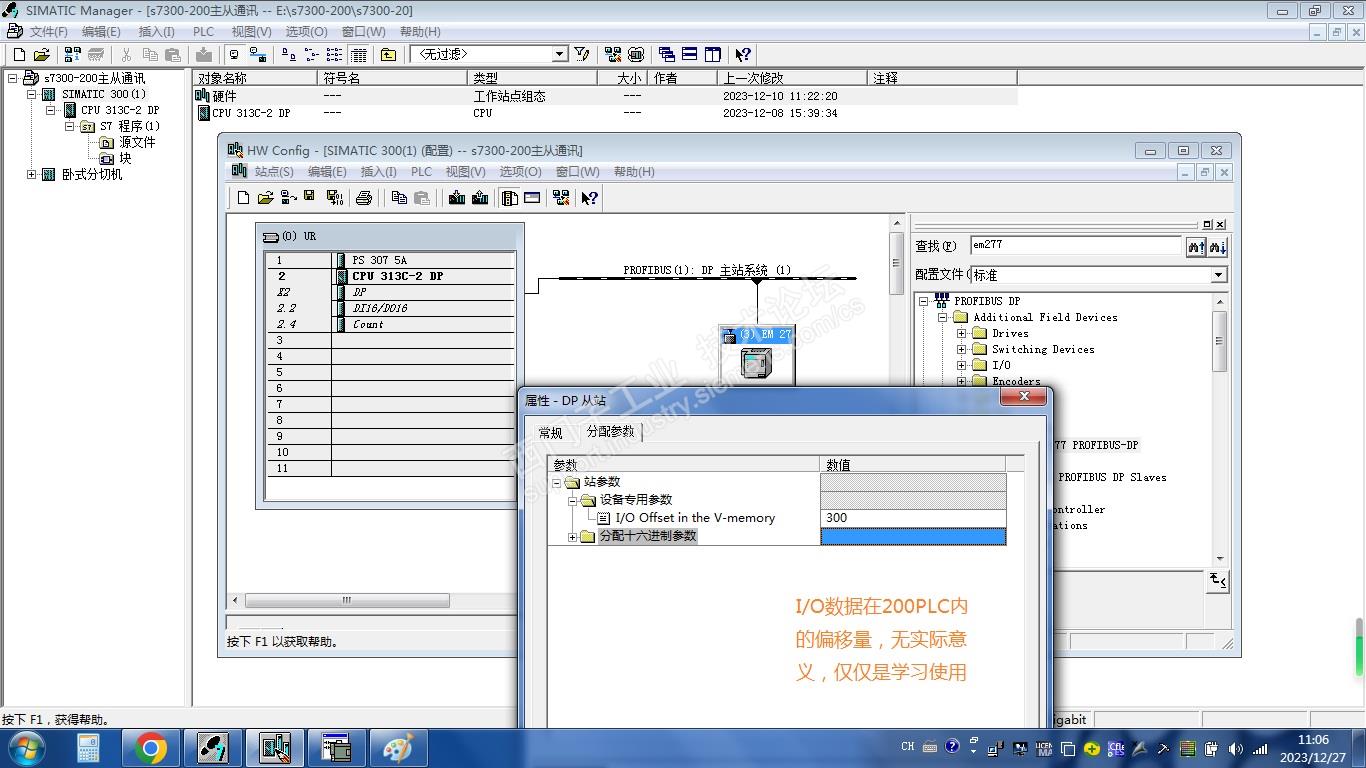Expand the Drives folder in catalog

click(961, 333)
